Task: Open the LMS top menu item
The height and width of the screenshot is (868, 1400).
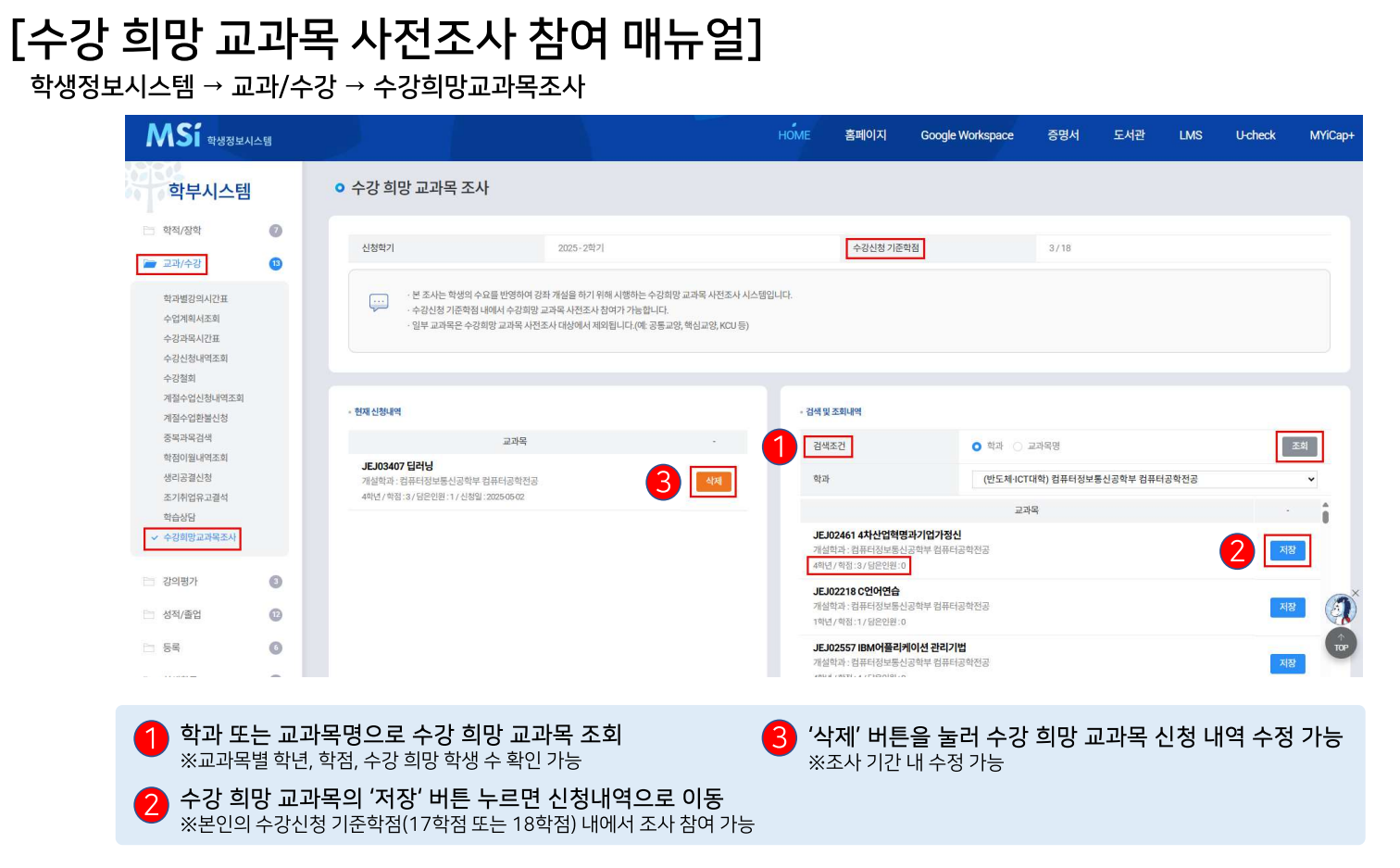Action: pos(1190,135)
